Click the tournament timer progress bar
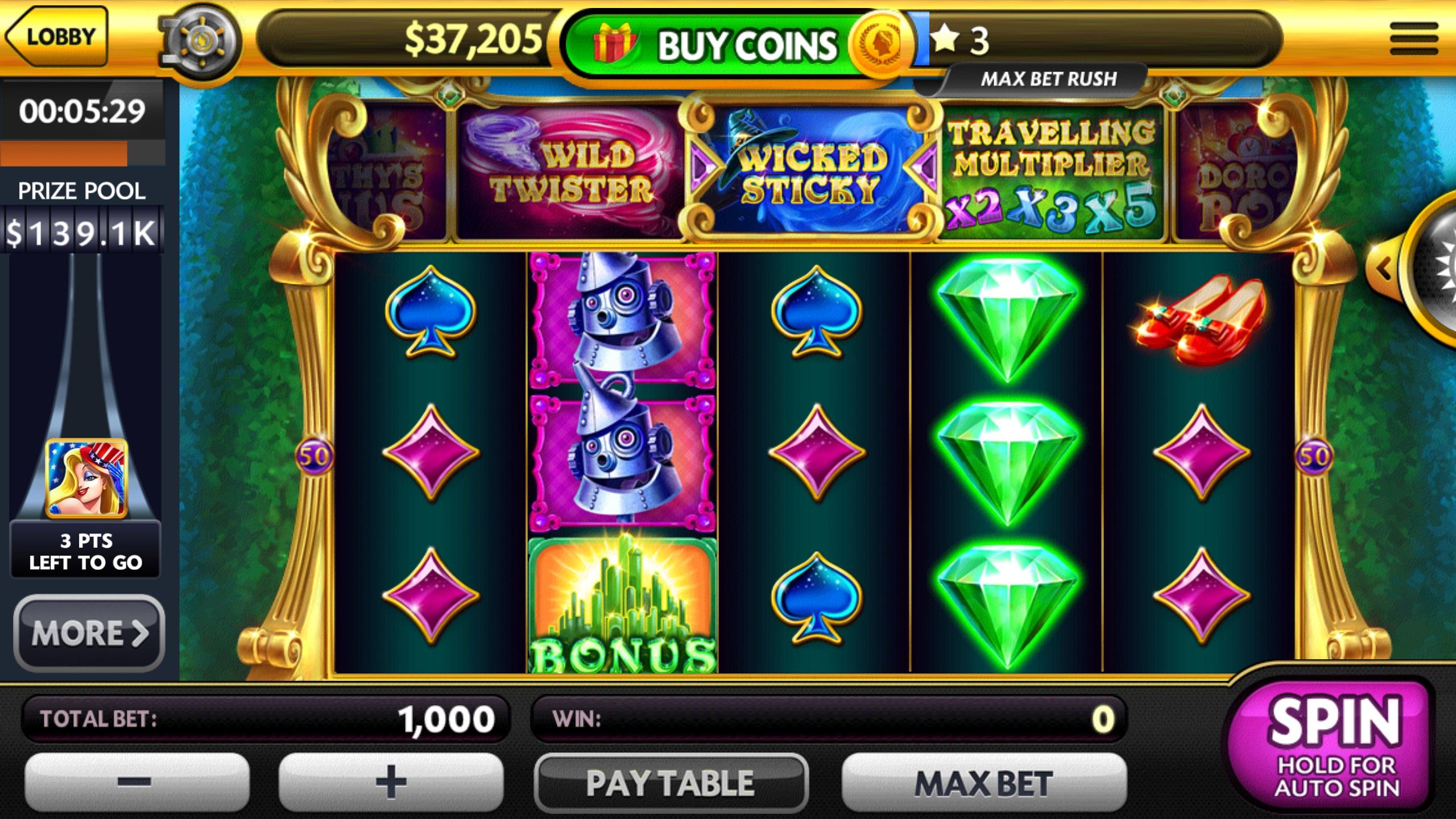This screenshot has height=819, width=1456. coord(82,154)
